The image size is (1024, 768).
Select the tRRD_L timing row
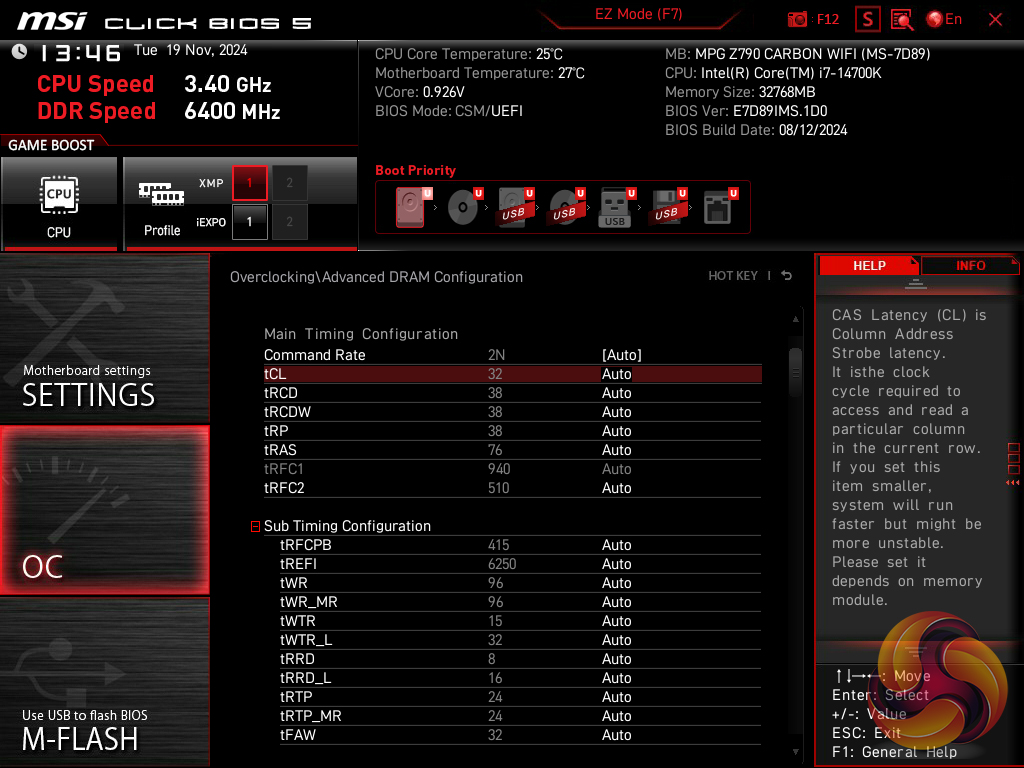tap(520, 678)
